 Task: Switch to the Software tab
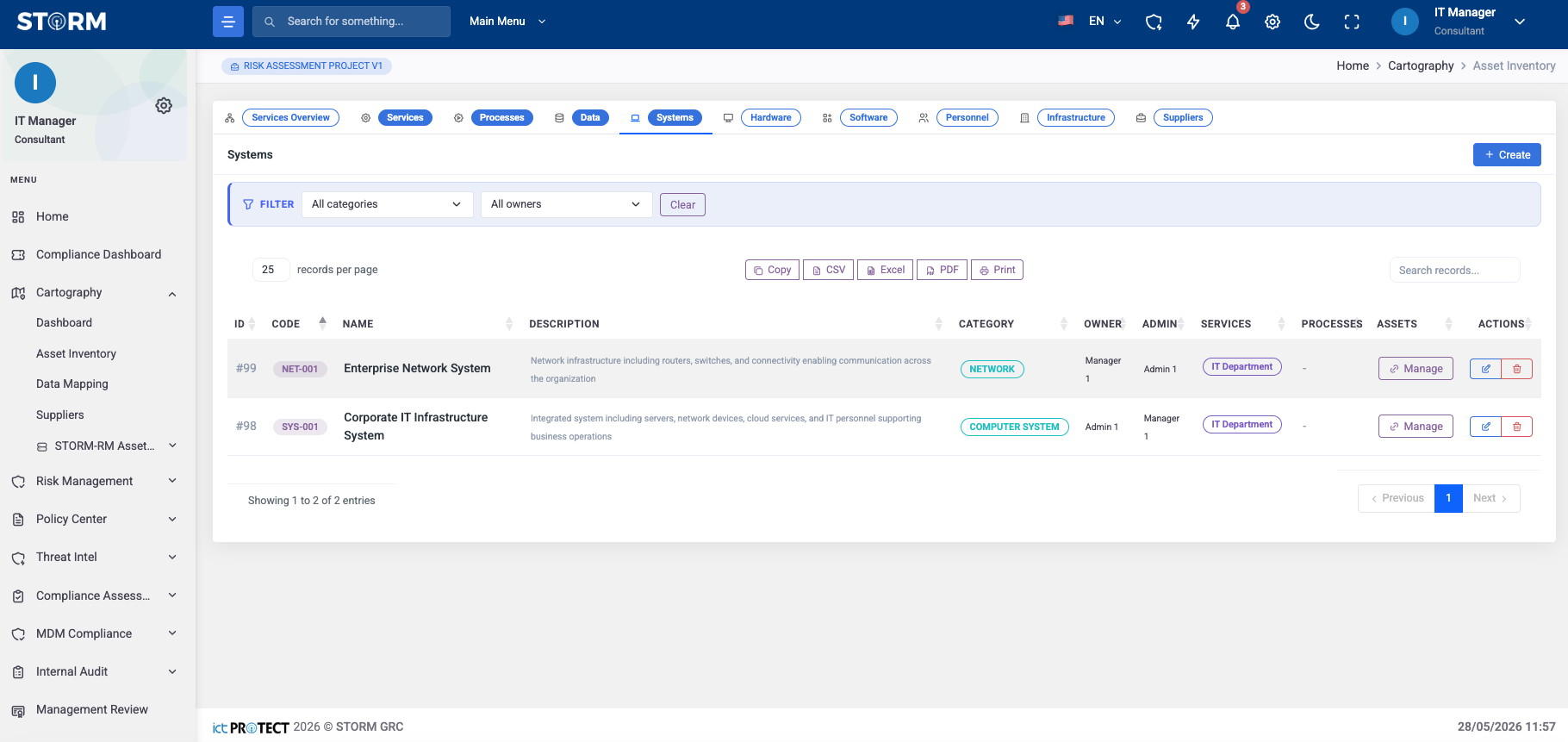pos(868,118)
